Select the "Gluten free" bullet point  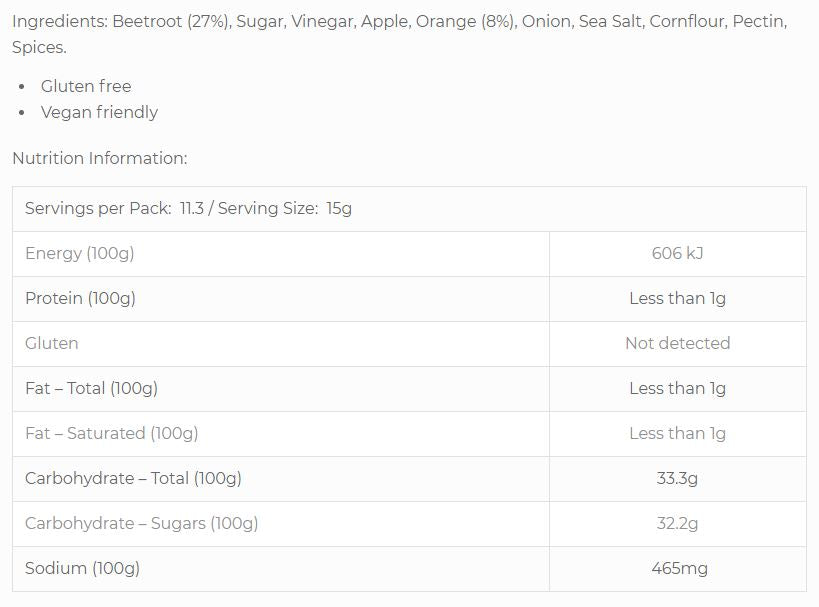(86, 86)
